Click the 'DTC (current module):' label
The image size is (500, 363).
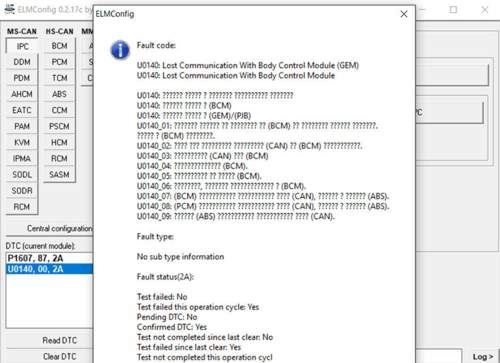40,246
